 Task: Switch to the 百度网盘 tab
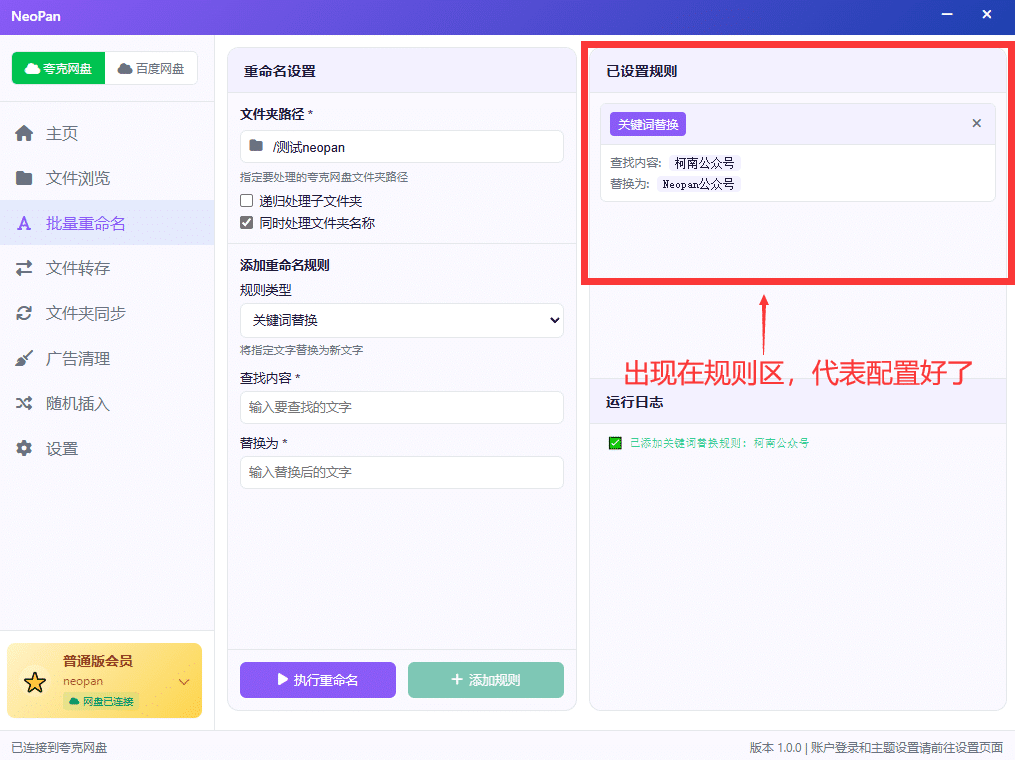tap(151, 68)
